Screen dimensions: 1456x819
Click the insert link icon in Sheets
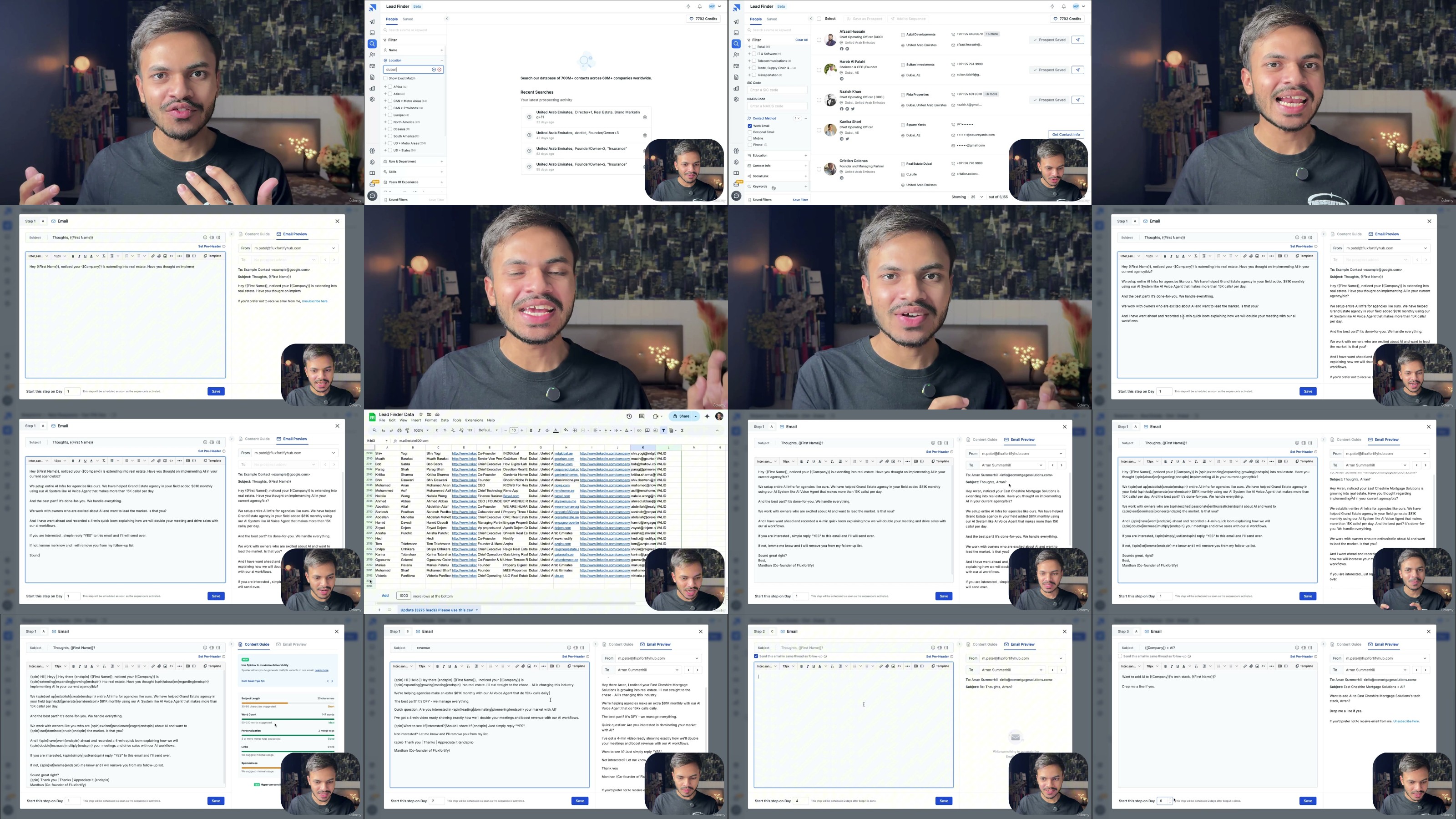coord(639,431)
